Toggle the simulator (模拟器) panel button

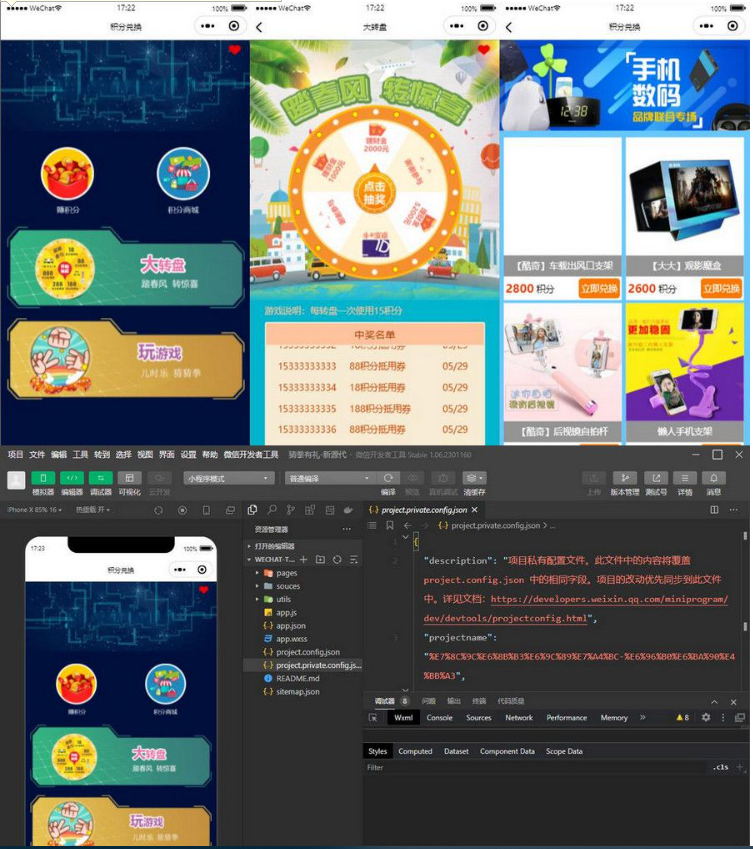coord(43,478)
